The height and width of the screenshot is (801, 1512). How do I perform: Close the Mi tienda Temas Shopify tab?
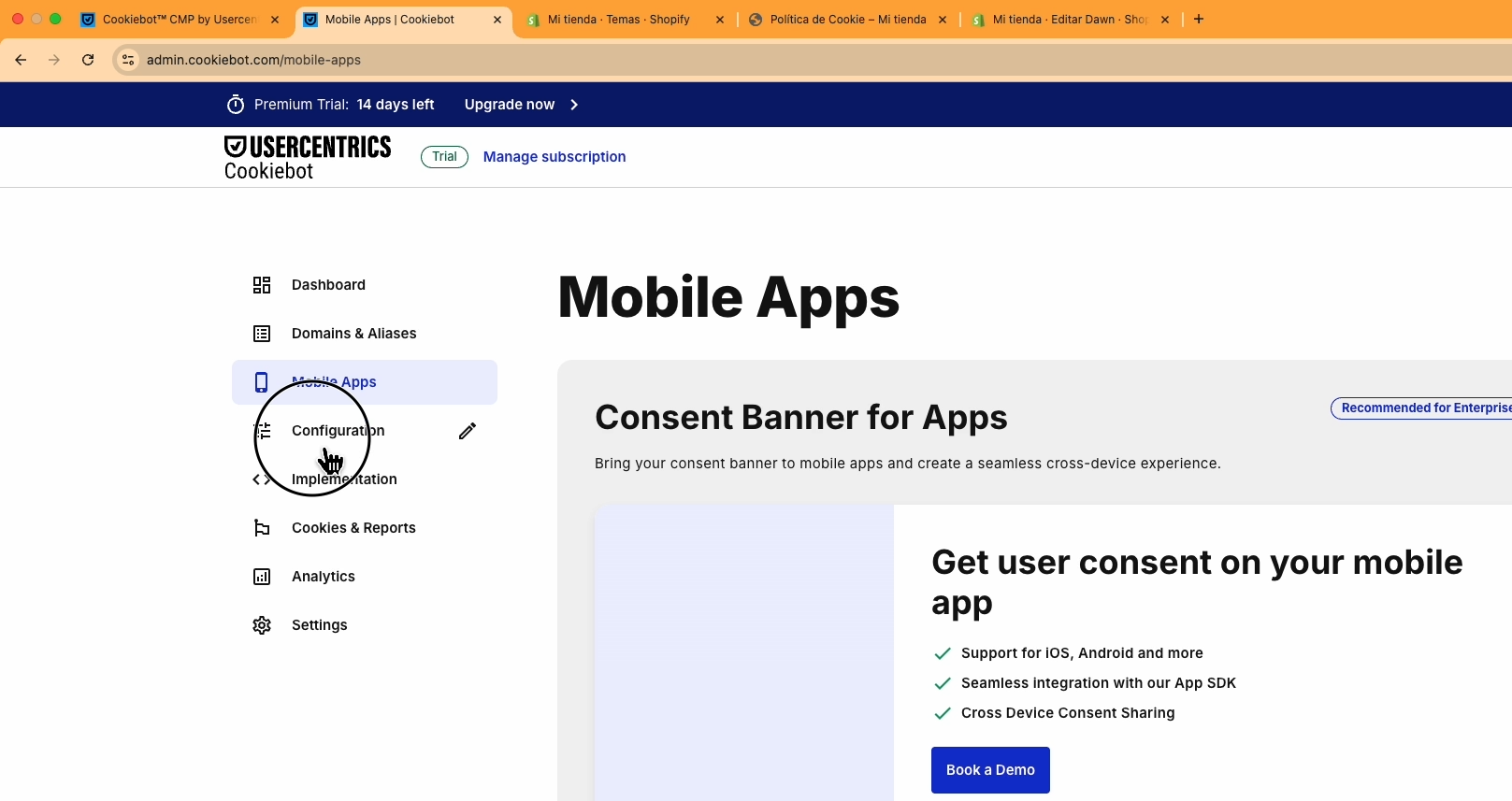tap(720, 20)
